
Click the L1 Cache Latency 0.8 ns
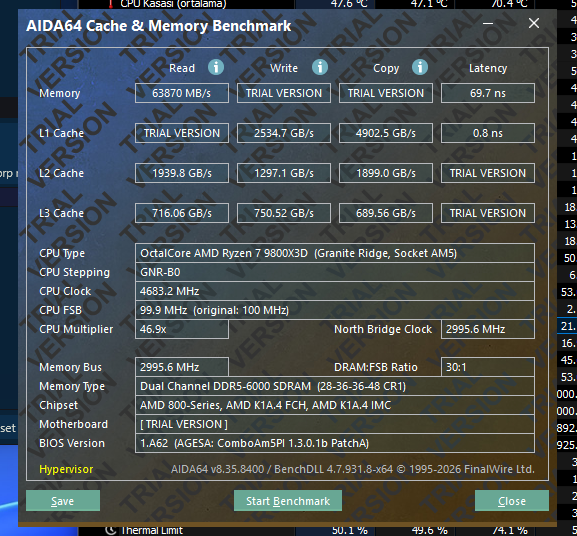pyautogui.click(x=488, y=133)
